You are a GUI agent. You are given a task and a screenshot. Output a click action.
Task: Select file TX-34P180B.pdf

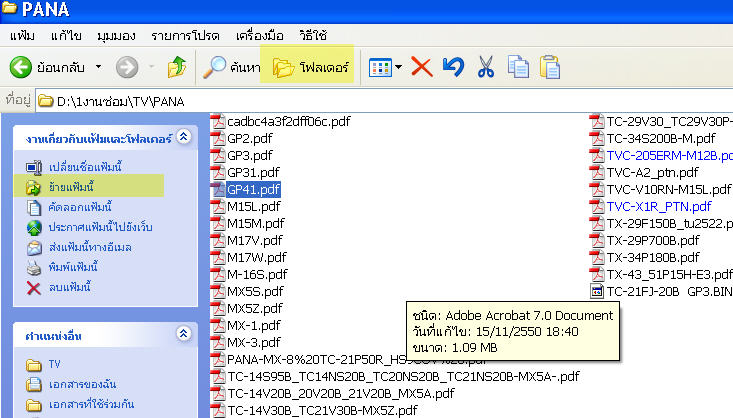click(x=653, y=257)
